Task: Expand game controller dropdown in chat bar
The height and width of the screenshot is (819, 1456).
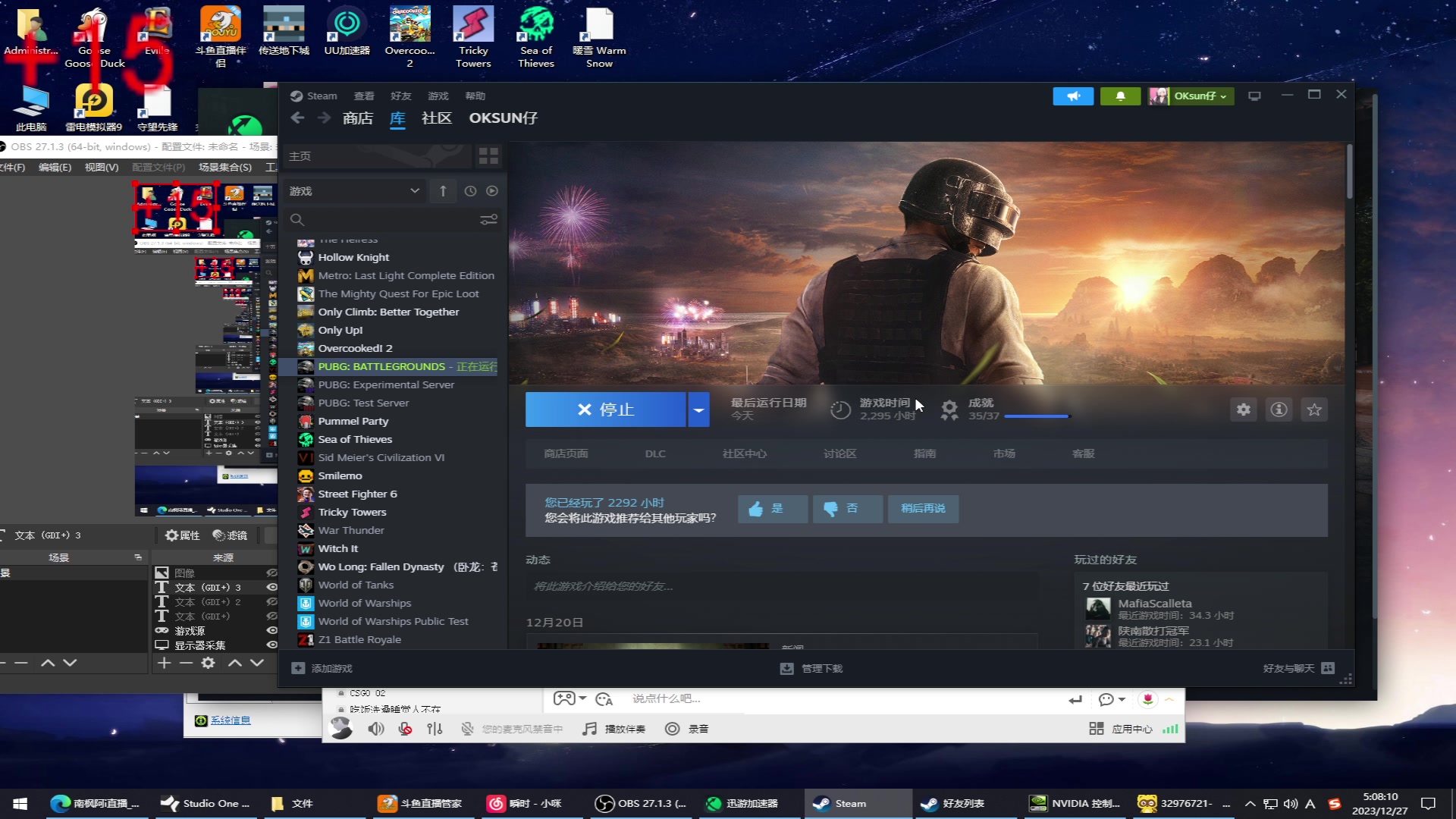Action: [x=582, y=698]
